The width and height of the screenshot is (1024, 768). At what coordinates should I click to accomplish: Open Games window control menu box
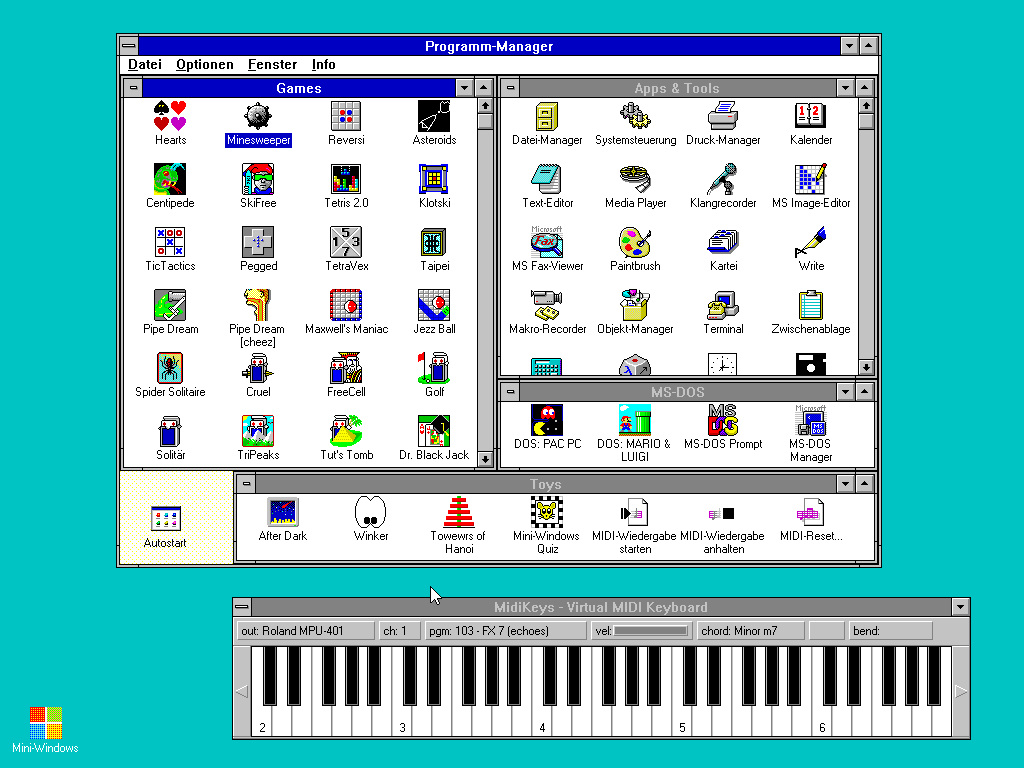(x=133, y=88)
